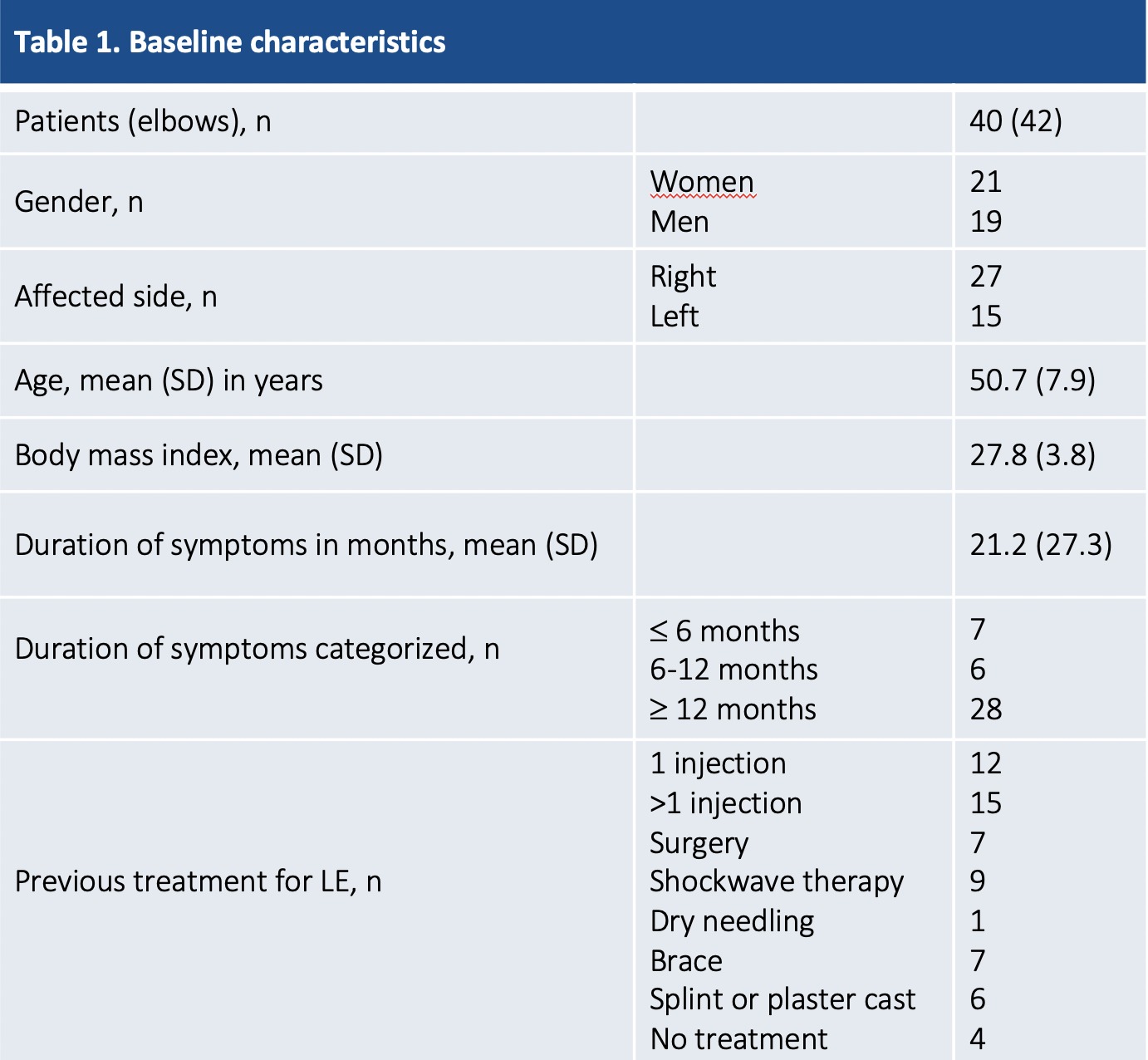1148x1060 pixels.
Task: Click the "Affected side, n" label
Action: (115, 297)
